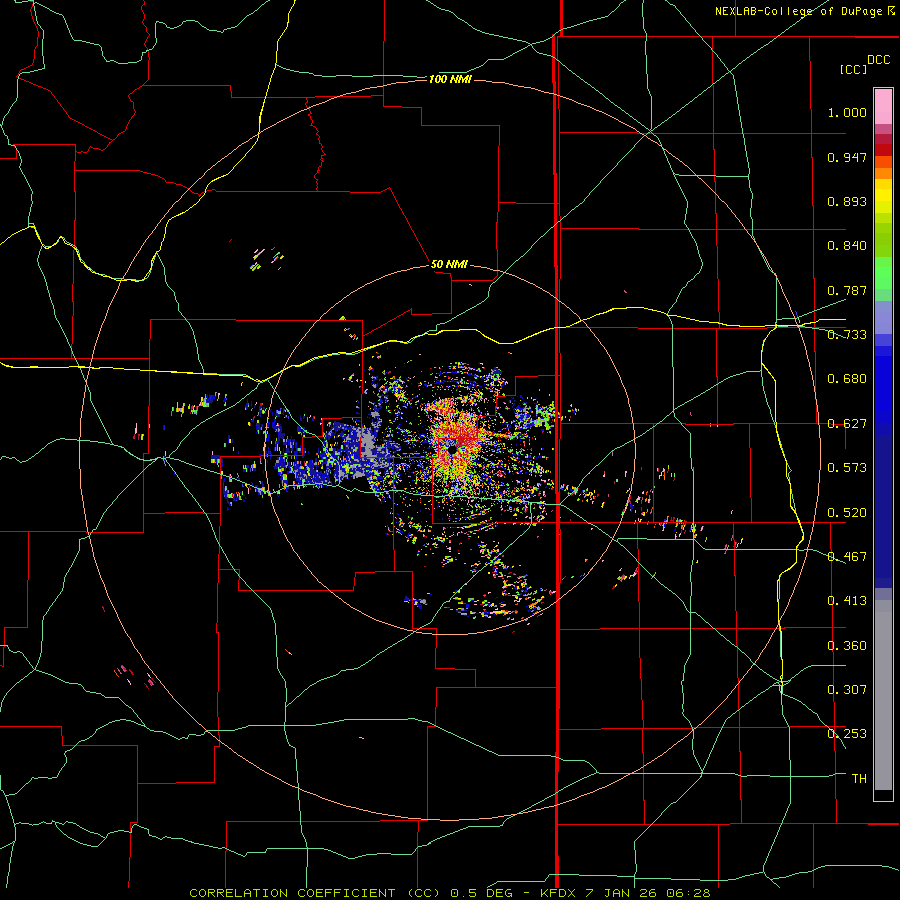Click the 100 NMI range ring label
Viewport: 900px width, 900px height.
[450, 79]
